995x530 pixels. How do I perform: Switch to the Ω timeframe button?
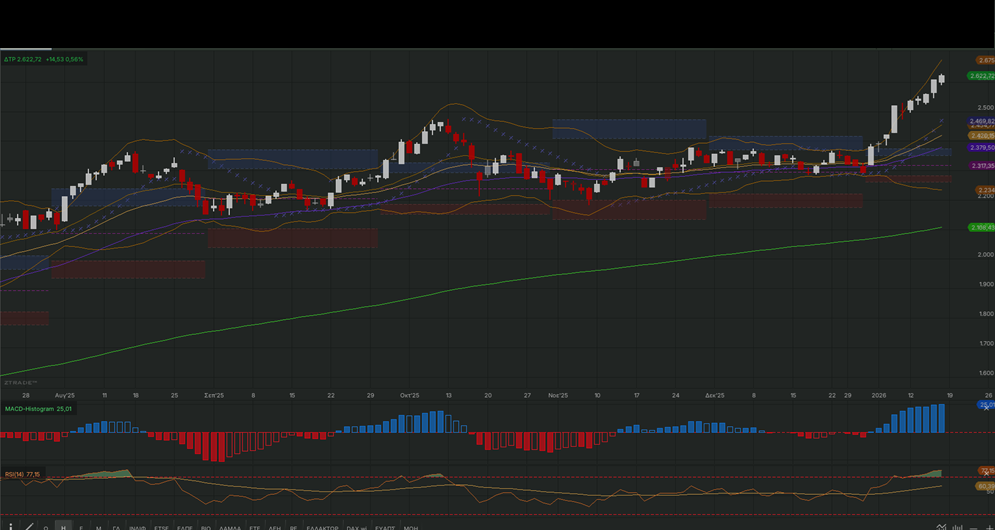pos(46,528)
